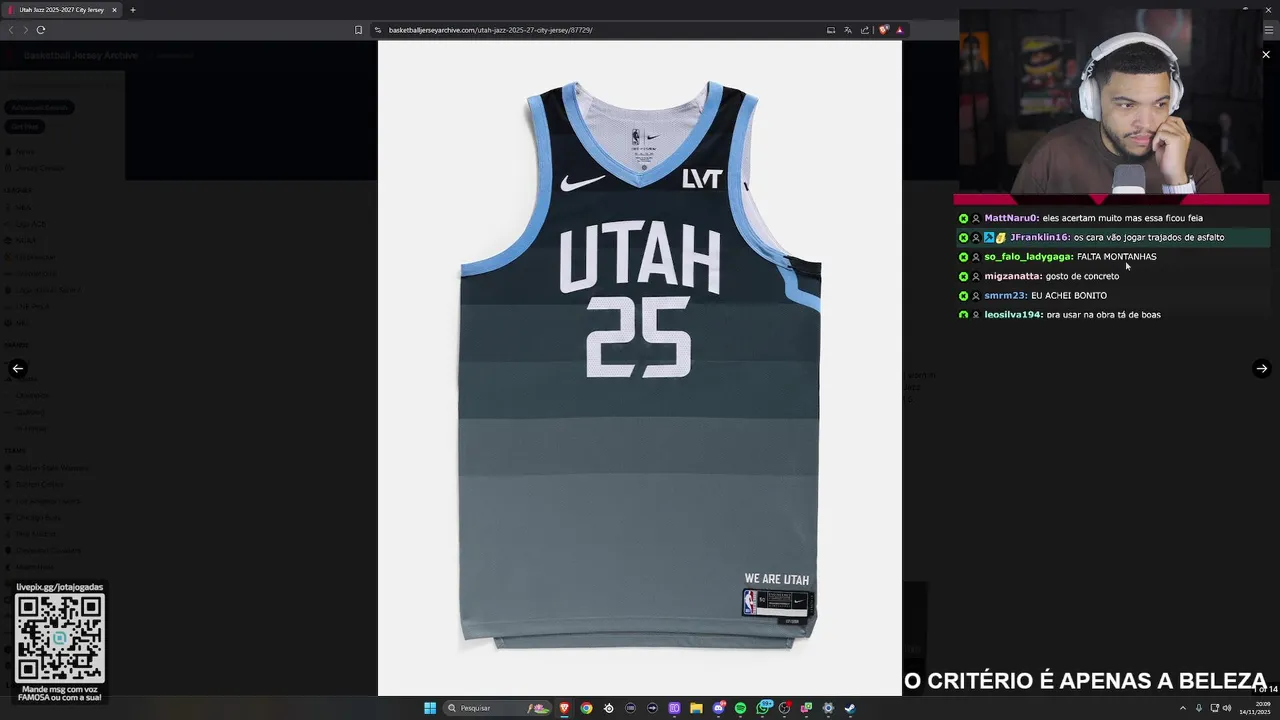
Task: Show next jersey image with right arrow
Action: tap(1262, 368)
